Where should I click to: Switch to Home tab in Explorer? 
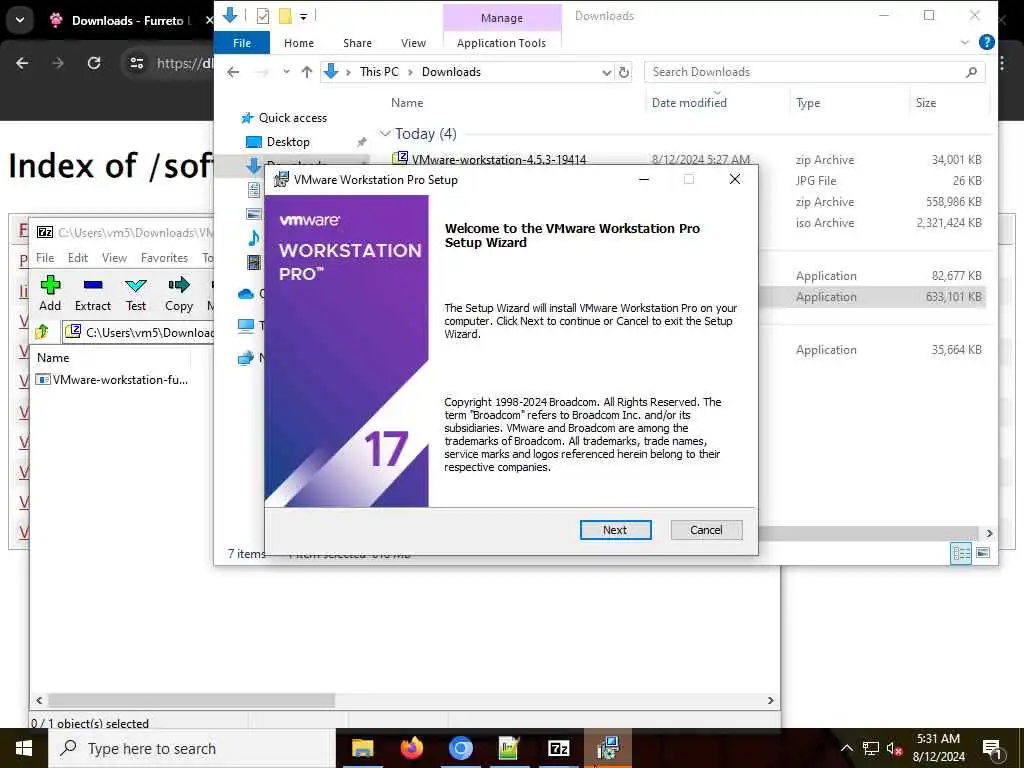coord(298,43)
